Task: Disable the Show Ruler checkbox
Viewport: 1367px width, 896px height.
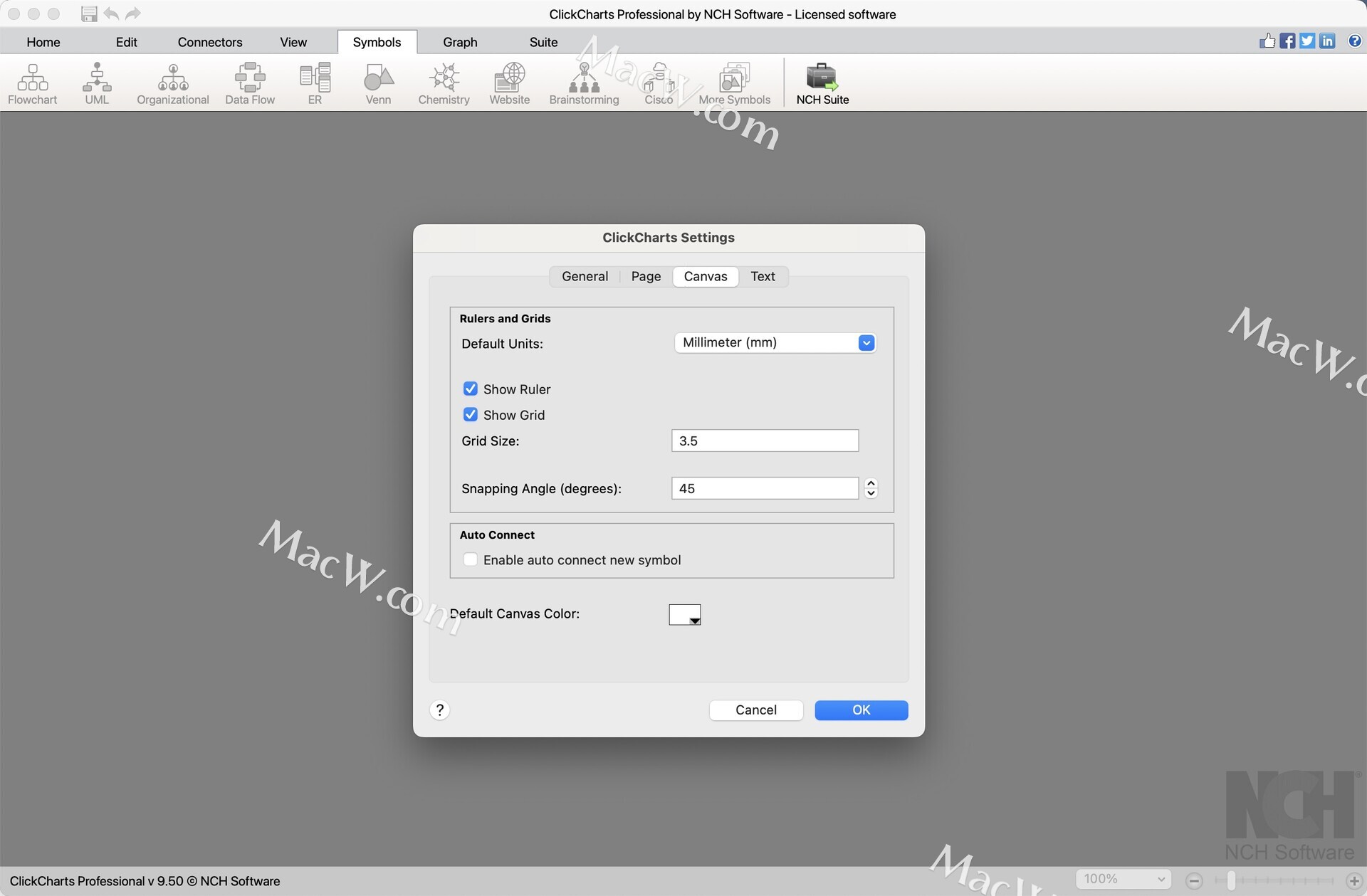Action: tap(471, 389)
